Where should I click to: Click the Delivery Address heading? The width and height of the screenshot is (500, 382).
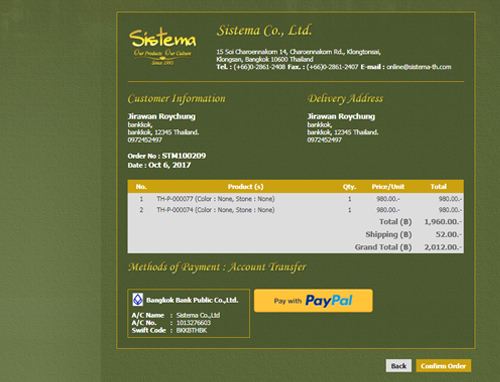[345, 99]
